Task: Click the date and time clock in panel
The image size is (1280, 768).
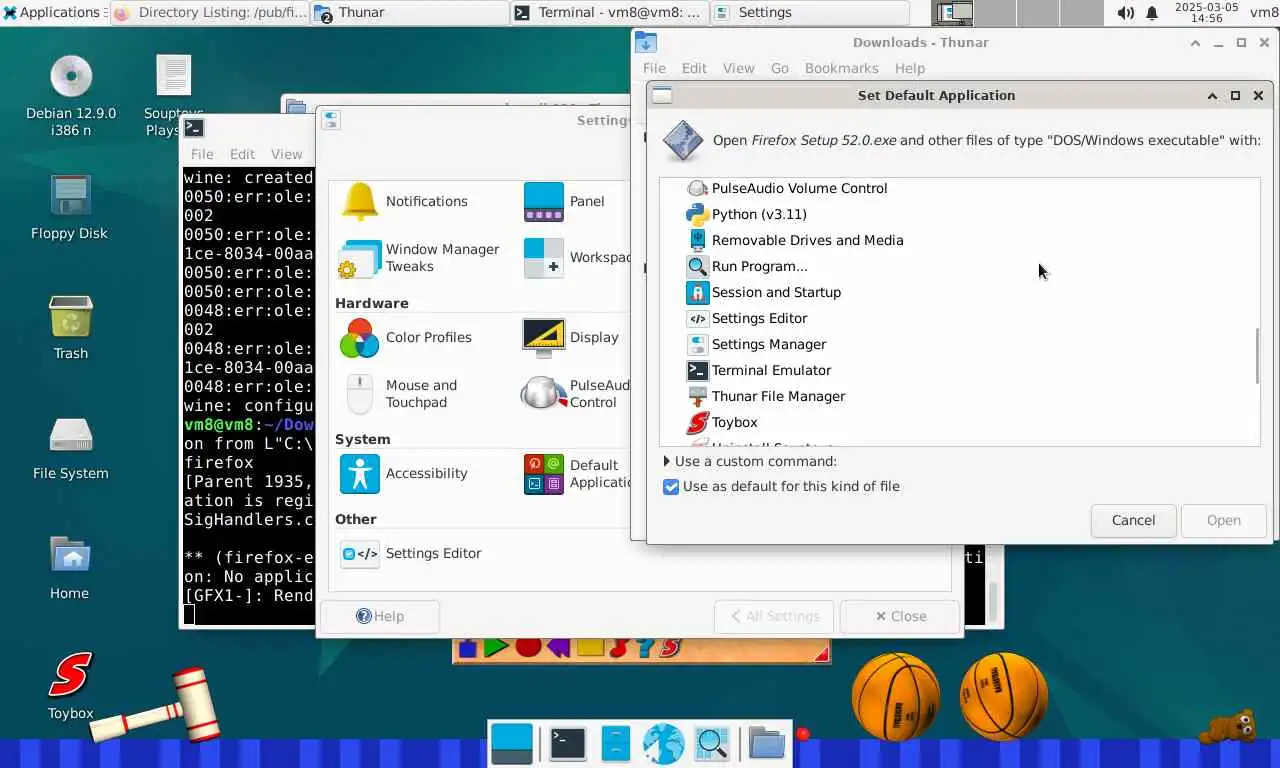Action: point(1206,13)
